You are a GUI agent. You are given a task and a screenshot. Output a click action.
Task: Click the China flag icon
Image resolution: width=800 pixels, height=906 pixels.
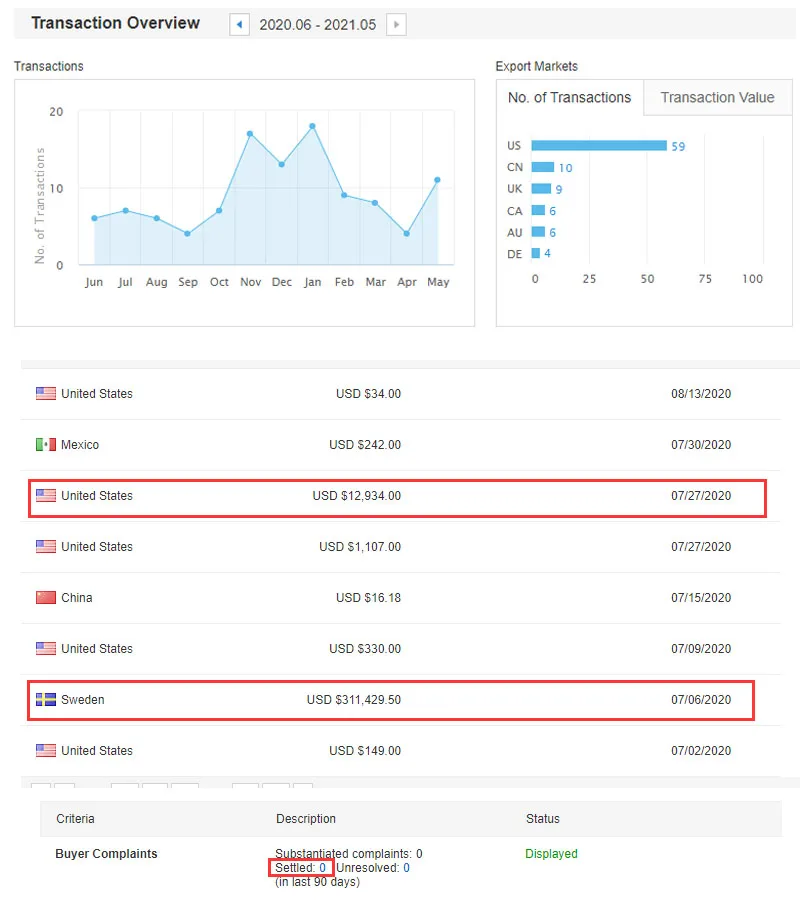pos(46,598)
